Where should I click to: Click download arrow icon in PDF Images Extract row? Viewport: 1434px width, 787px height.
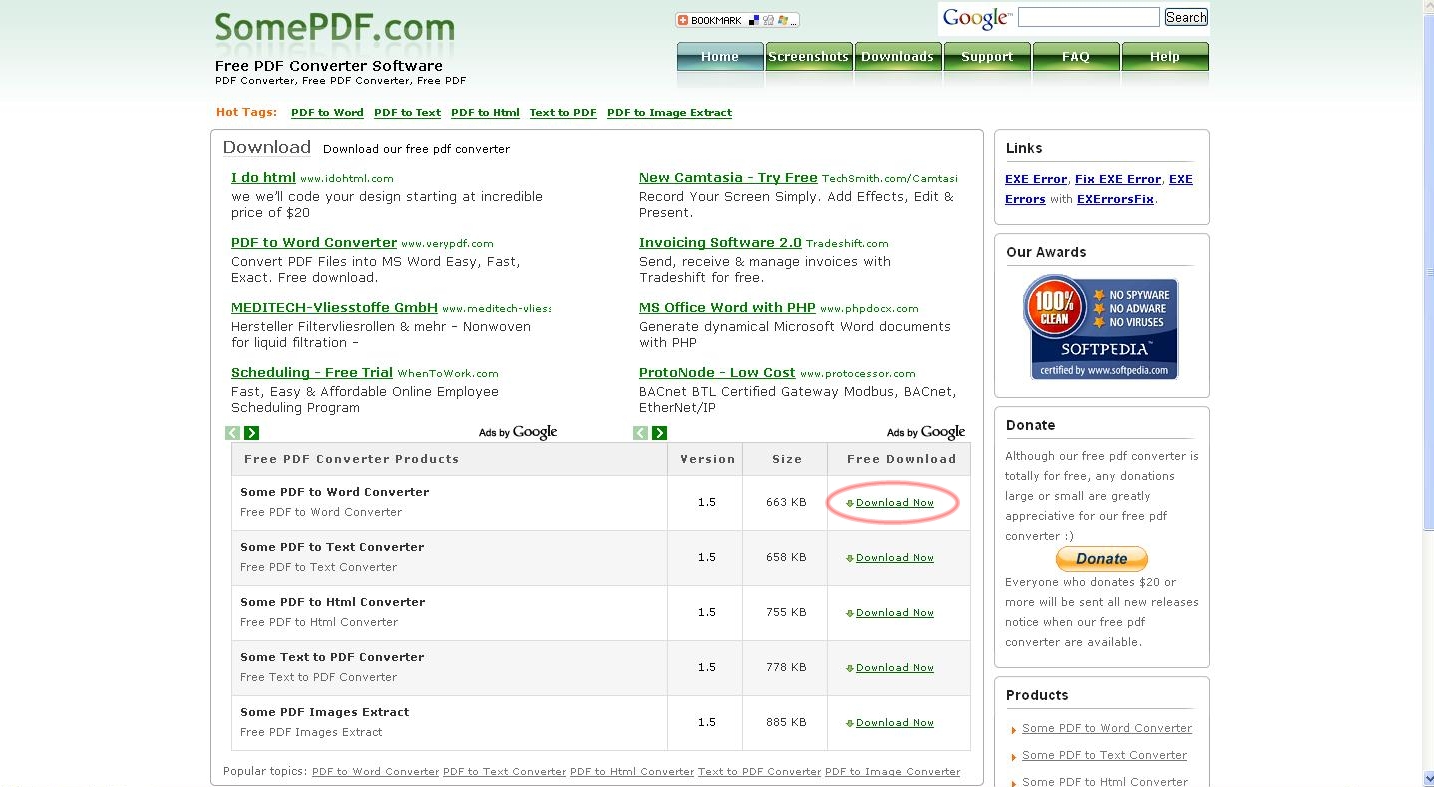850,723
